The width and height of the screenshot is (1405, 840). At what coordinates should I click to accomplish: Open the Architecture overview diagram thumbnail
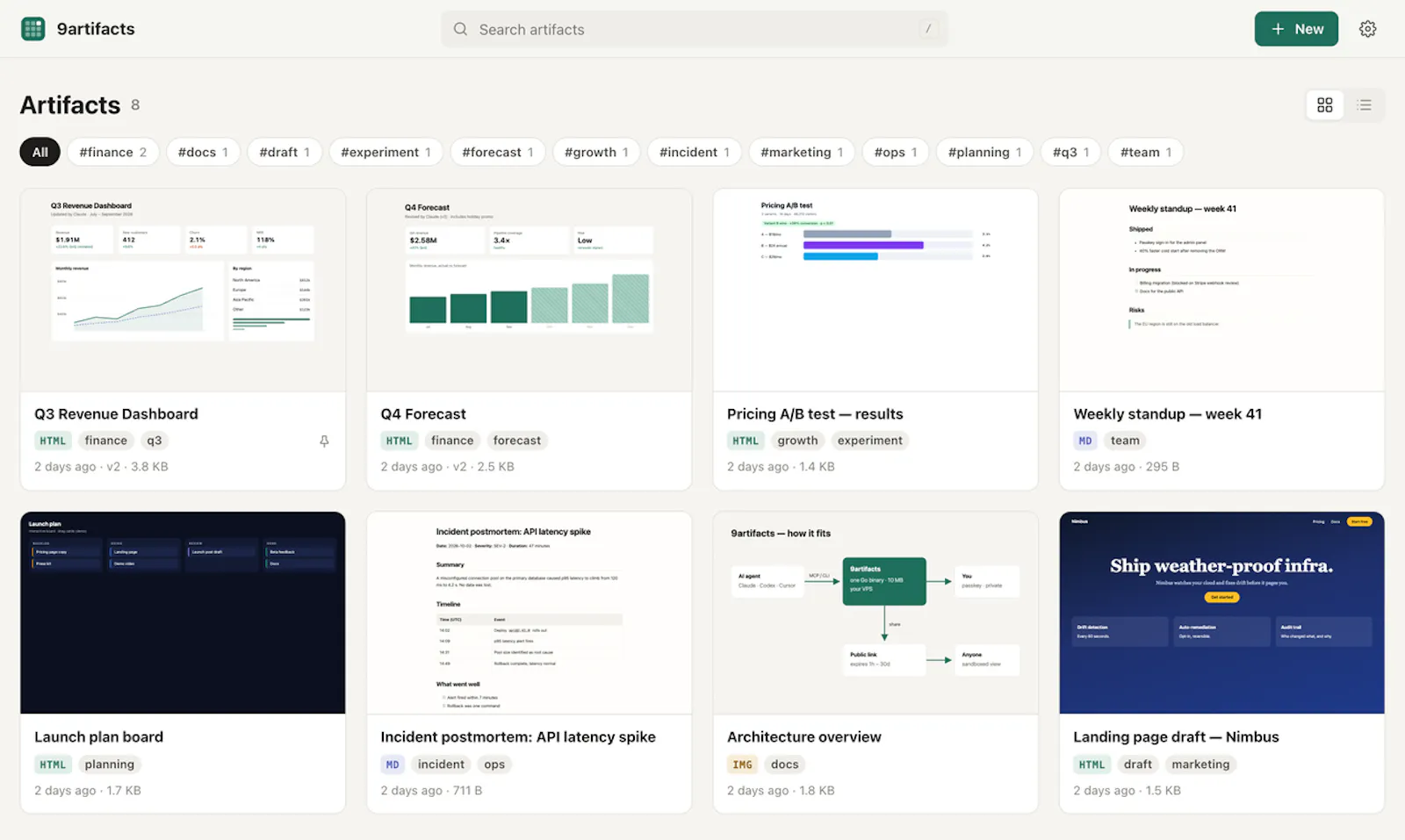click(875, 613)
